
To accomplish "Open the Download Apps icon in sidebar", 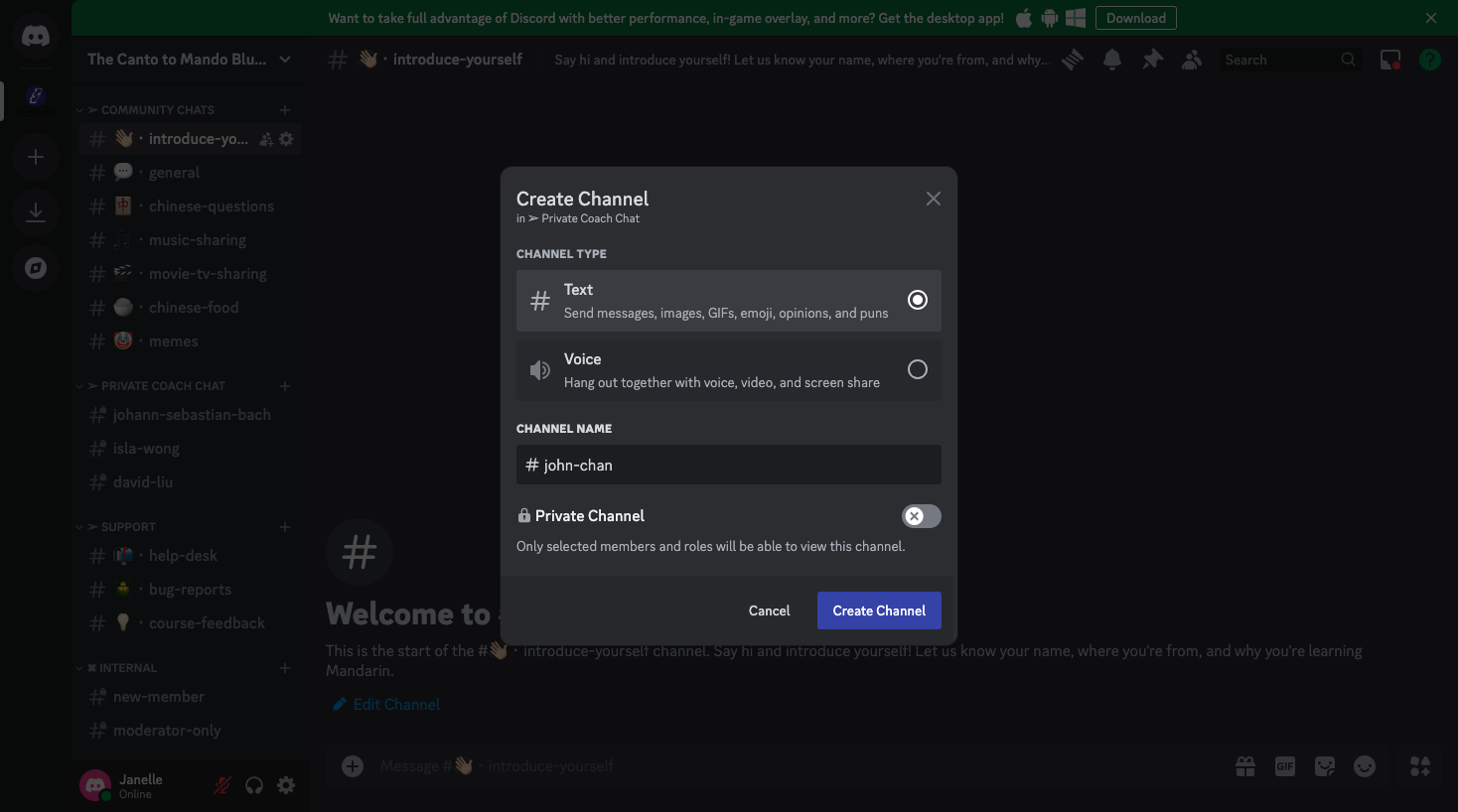I will pos(36,212).
